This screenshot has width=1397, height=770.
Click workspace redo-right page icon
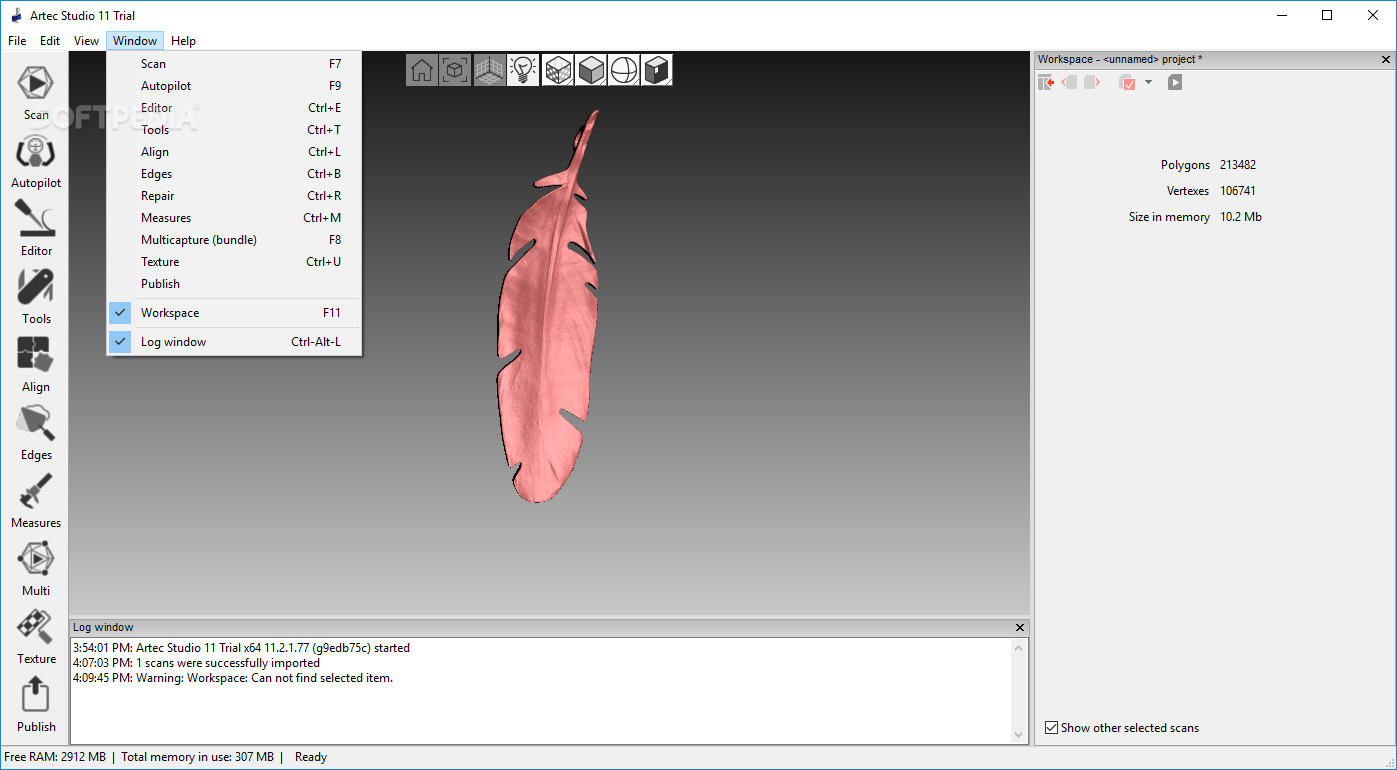click(x=1092, y=82)
